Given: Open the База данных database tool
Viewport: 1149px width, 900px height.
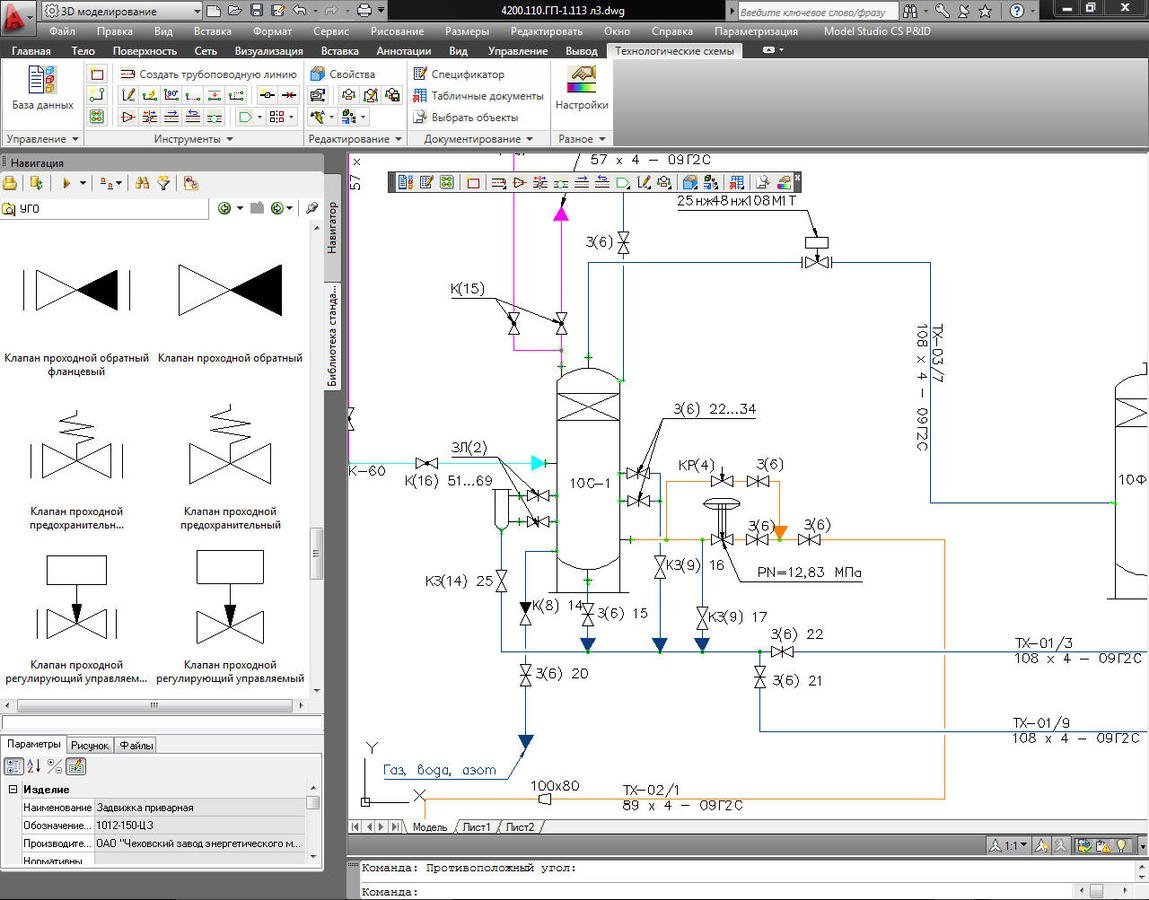Looking at the screenshot, I should 43,88.
